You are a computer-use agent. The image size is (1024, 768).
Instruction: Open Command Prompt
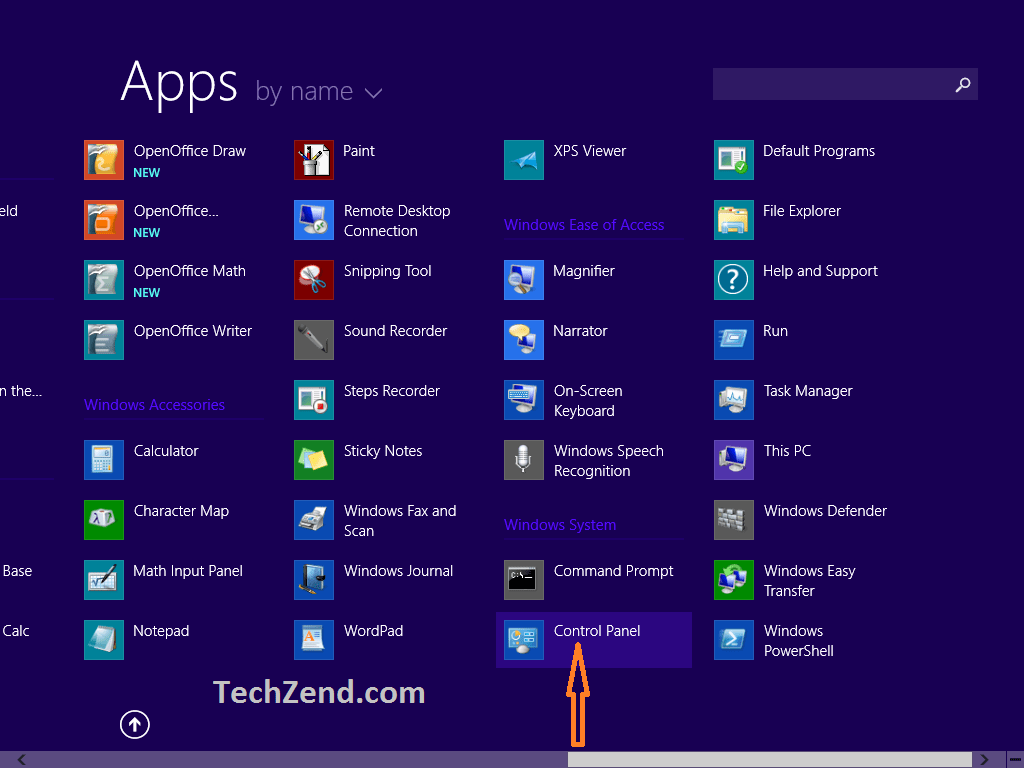(x=612, y=570)
